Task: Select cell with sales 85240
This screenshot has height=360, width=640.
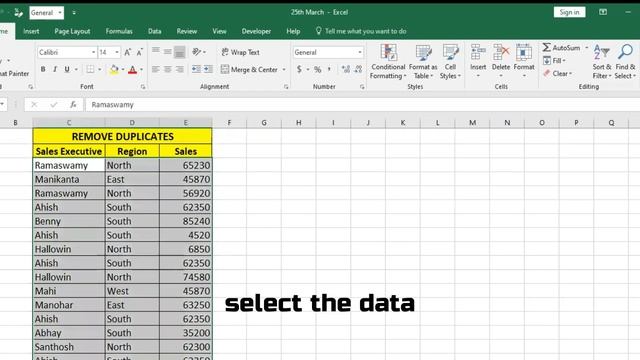Action: click(x=186, y=221)
